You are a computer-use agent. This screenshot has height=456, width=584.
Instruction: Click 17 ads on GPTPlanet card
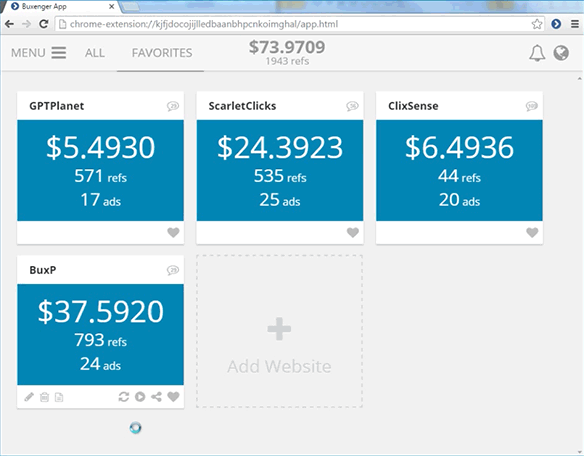pos(101,200)
